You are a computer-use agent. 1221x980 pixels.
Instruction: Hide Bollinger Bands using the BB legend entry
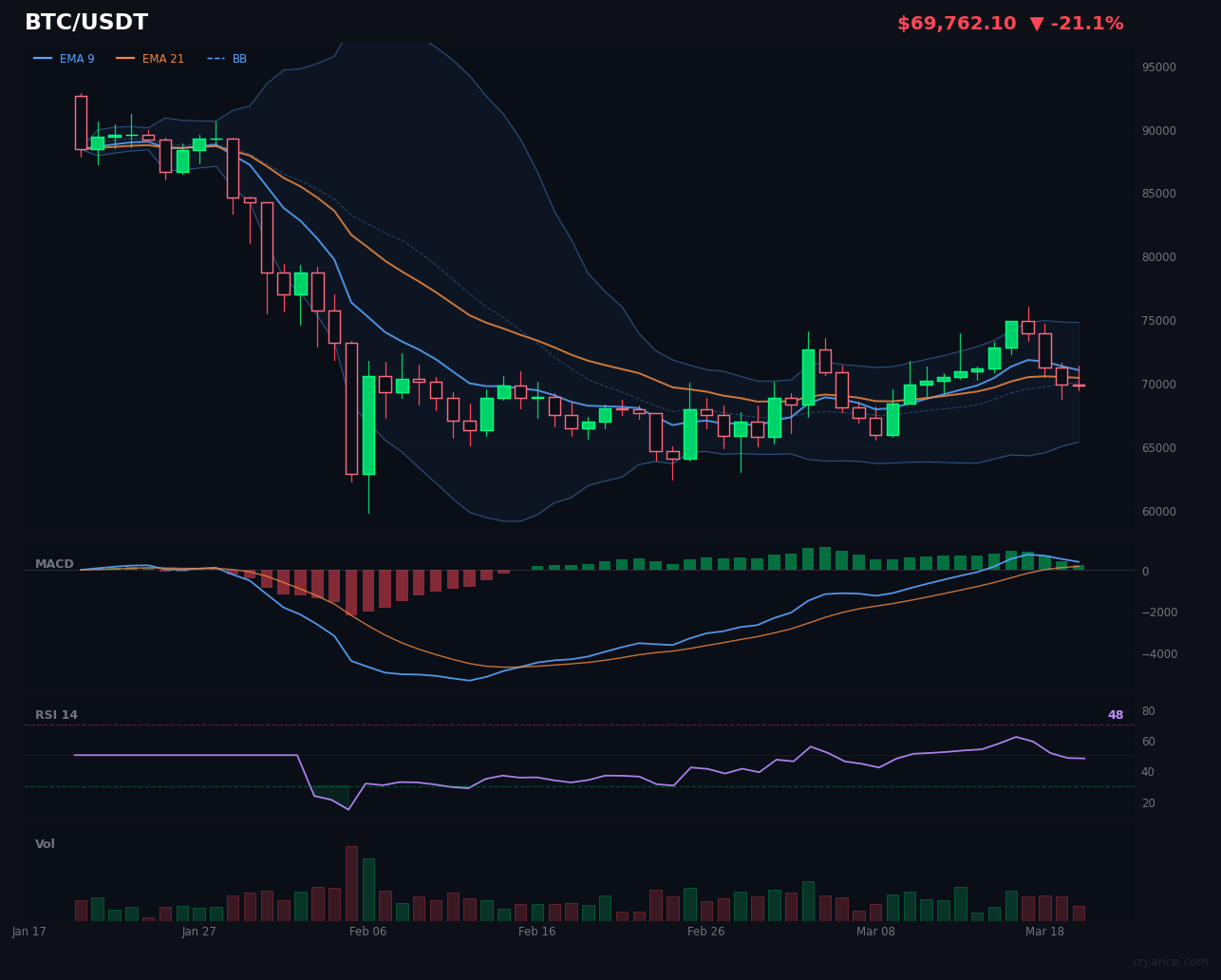click(x=238, y=58)
